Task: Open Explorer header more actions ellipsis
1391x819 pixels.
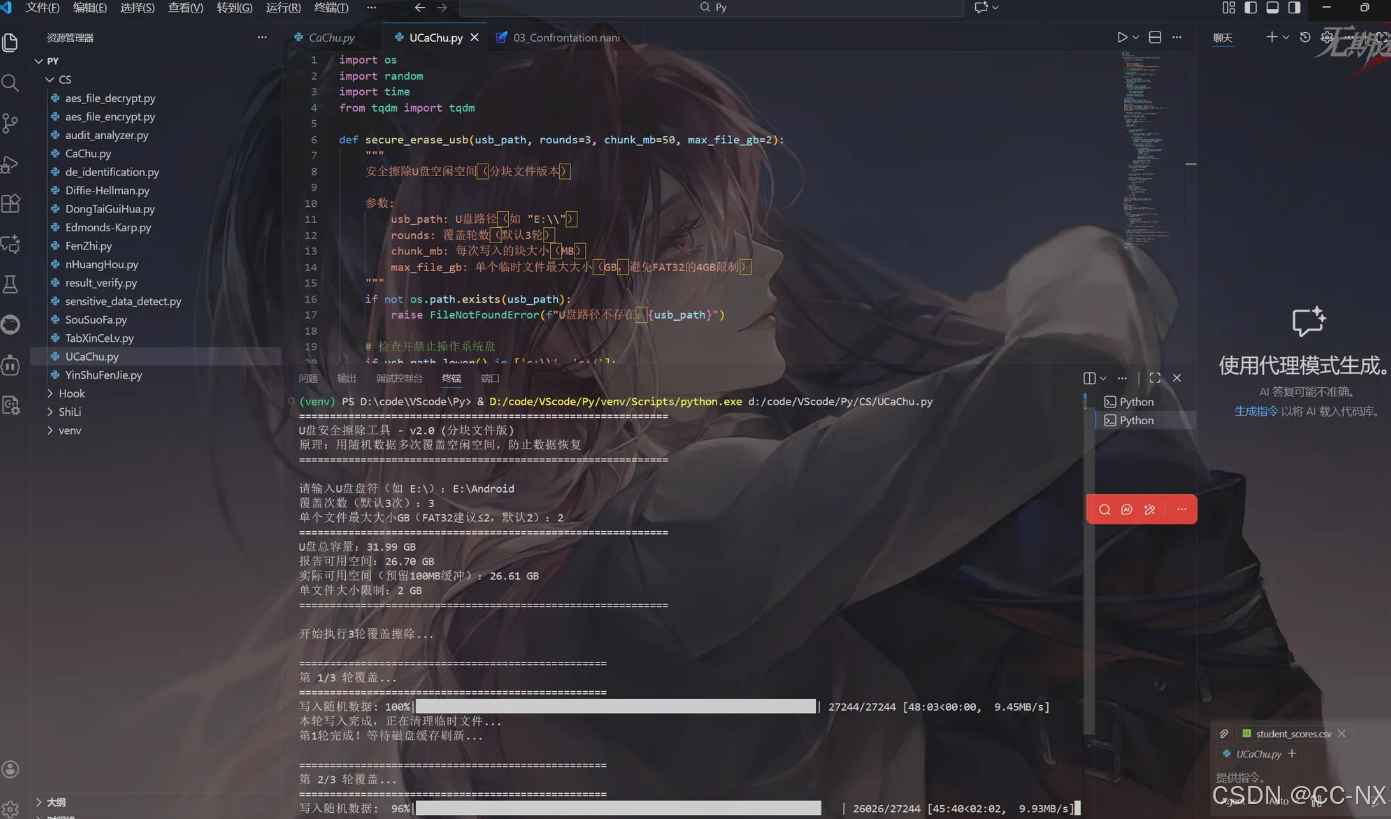Action: point(262,37)
